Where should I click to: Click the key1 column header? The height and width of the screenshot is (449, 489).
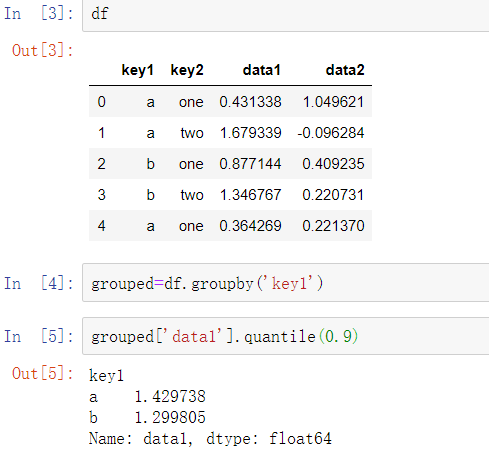[x=137, y=70]
